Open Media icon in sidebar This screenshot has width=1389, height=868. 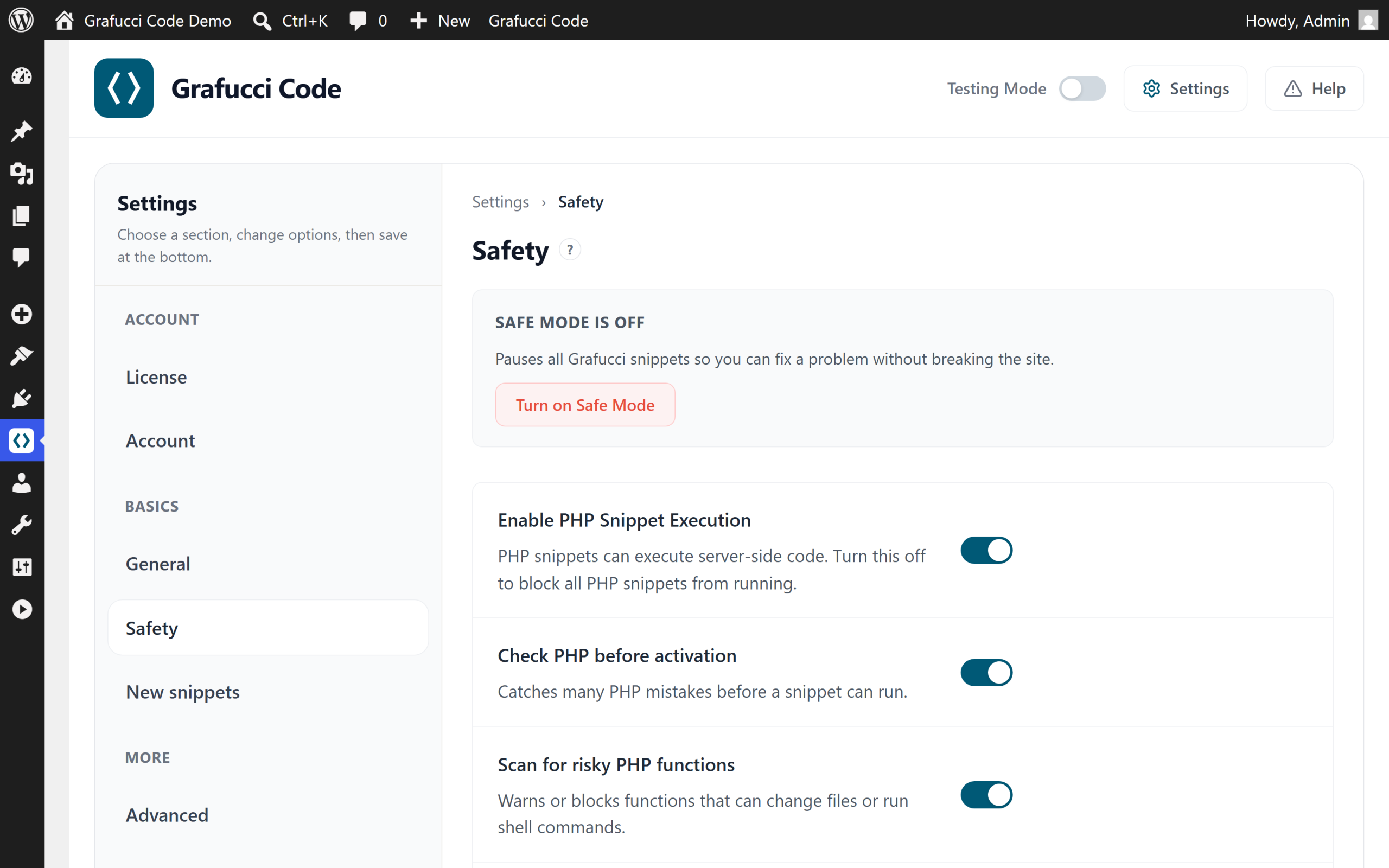pyautogui.click(x=22, y=173)
